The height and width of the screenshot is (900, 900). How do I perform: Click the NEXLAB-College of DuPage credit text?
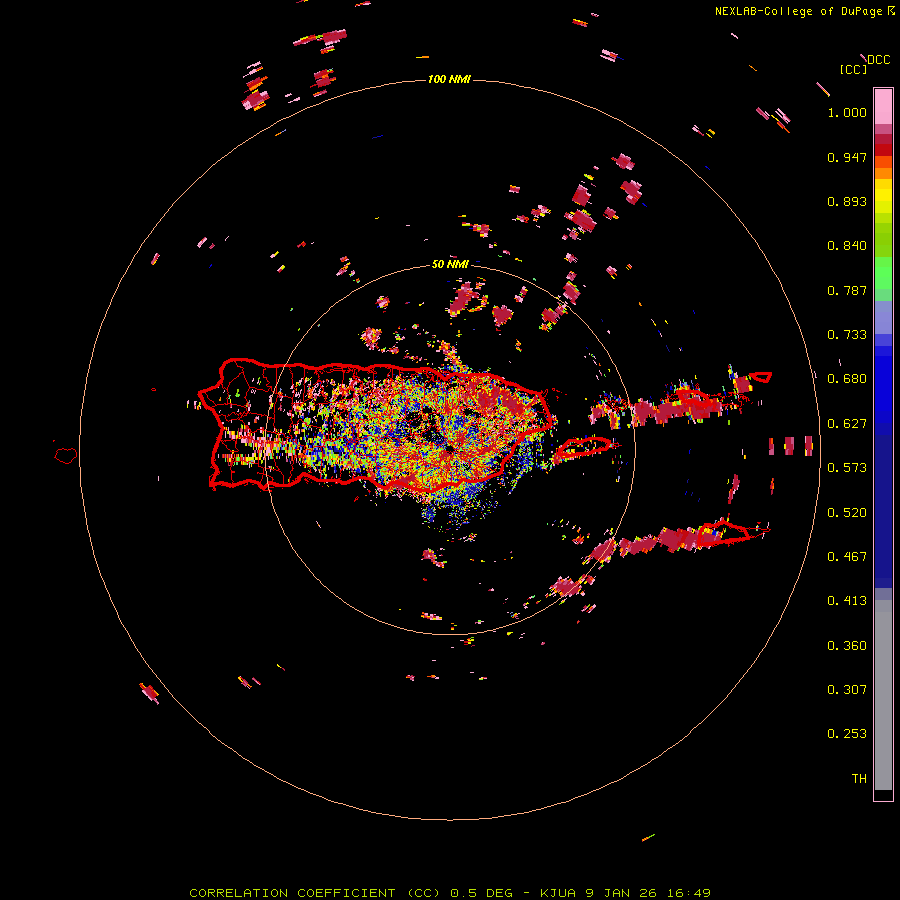tap(799, 11)
